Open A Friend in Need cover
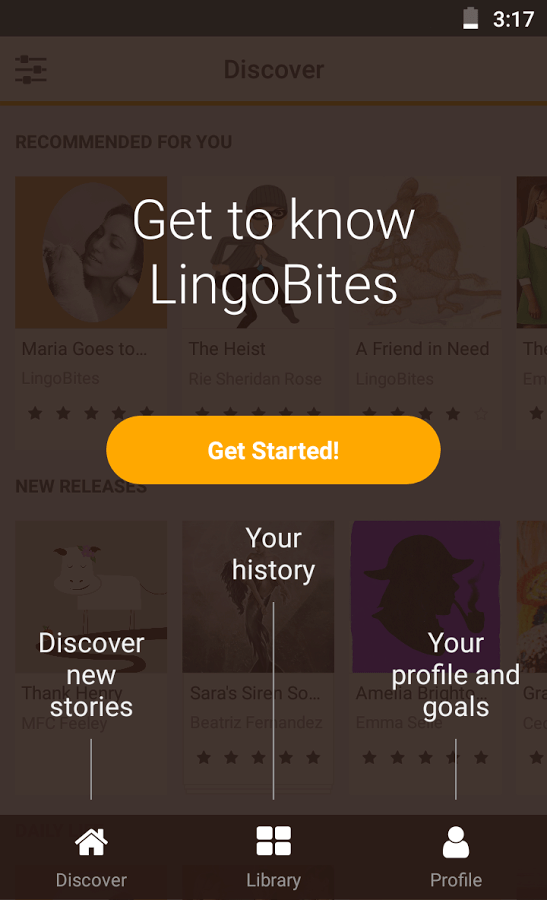 (425, 253)
